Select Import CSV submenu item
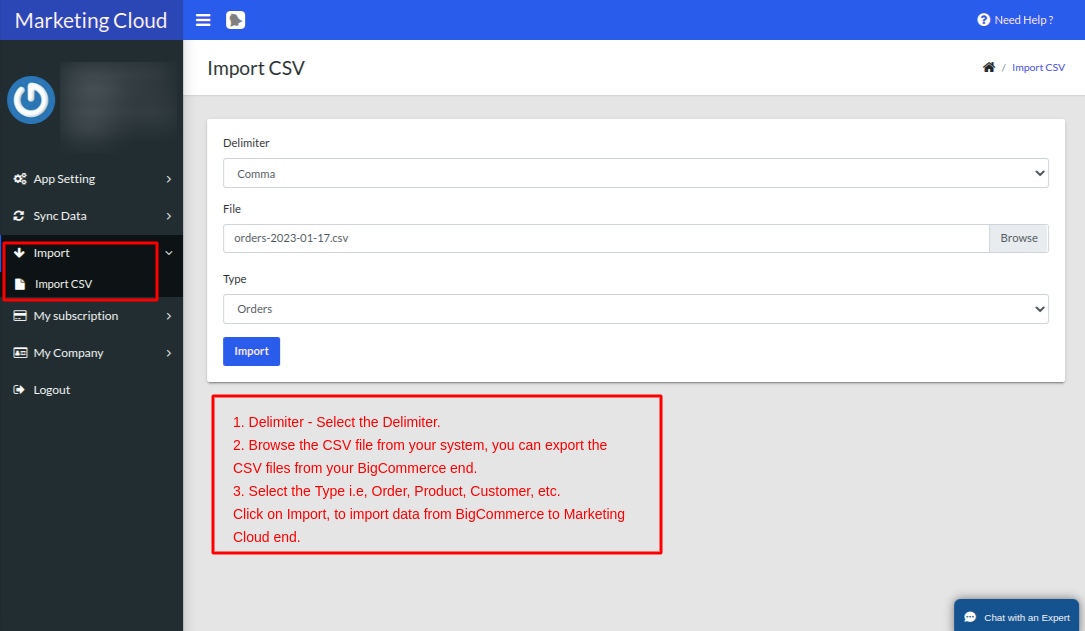 pyautogui.click(x=91, y=284)
